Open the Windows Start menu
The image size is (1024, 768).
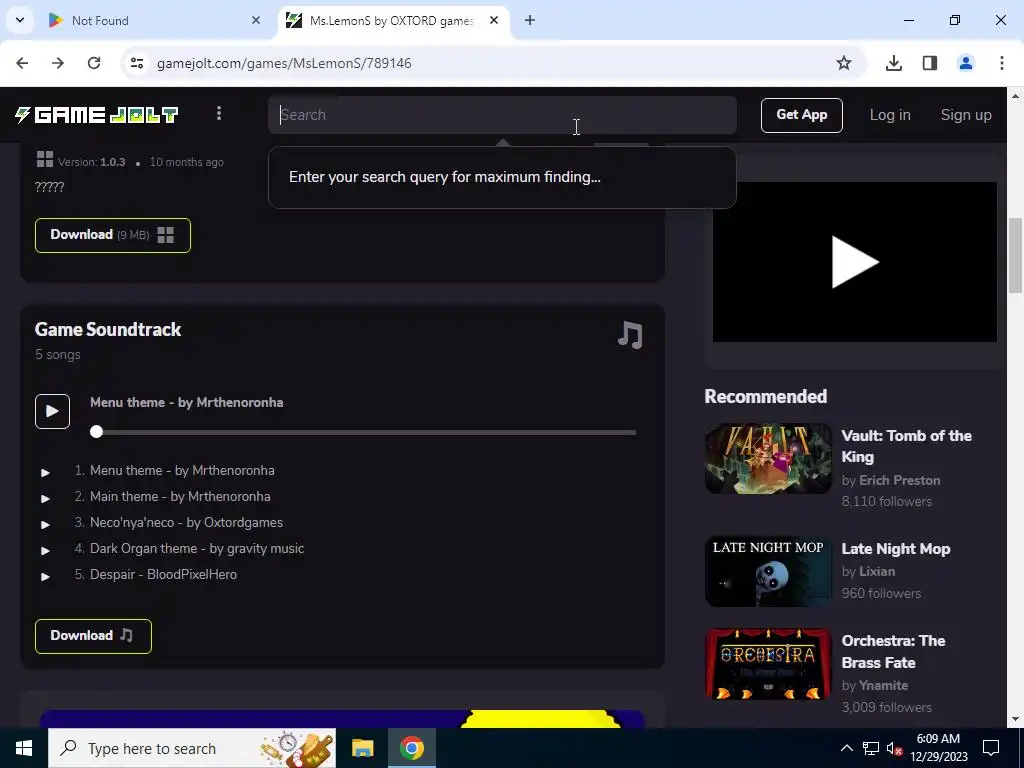(24, 748)
